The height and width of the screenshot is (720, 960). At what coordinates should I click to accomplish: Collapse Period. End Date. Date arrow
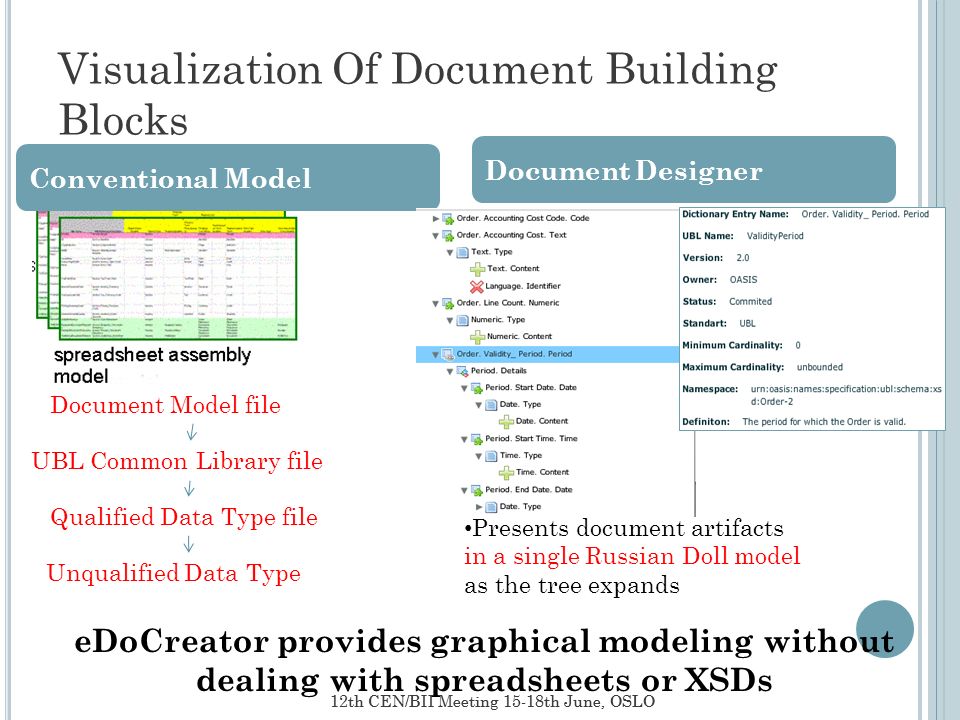click(464, 490)
